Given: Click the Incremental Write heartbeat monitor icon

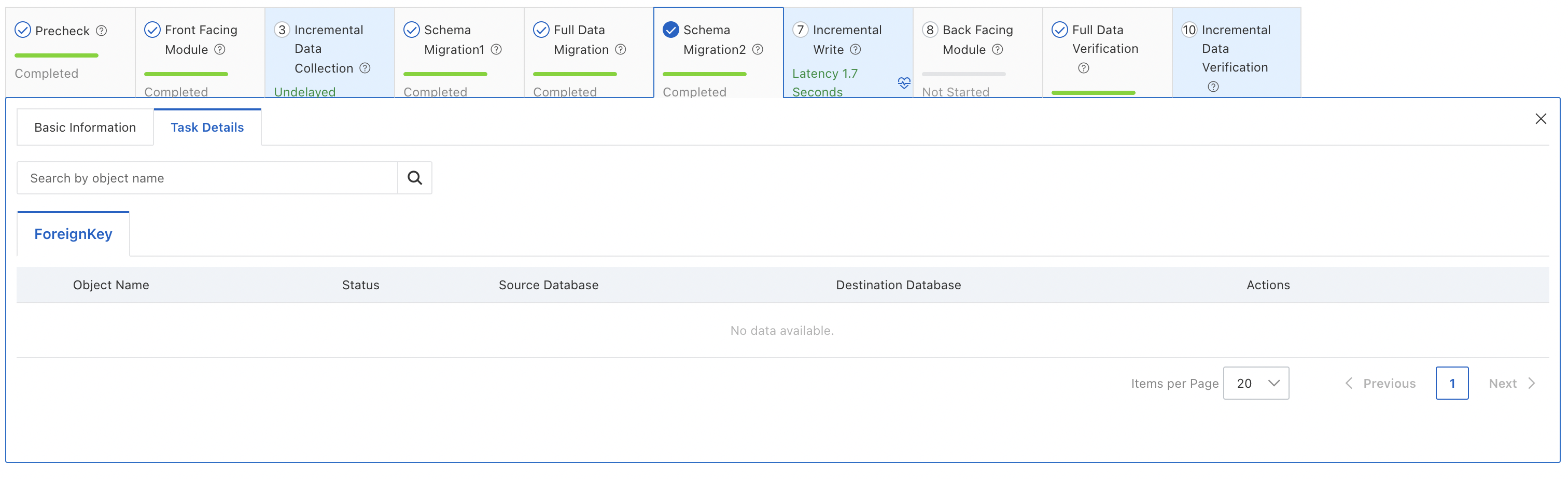Looking at the screenshot, I should tap(904, 82).
